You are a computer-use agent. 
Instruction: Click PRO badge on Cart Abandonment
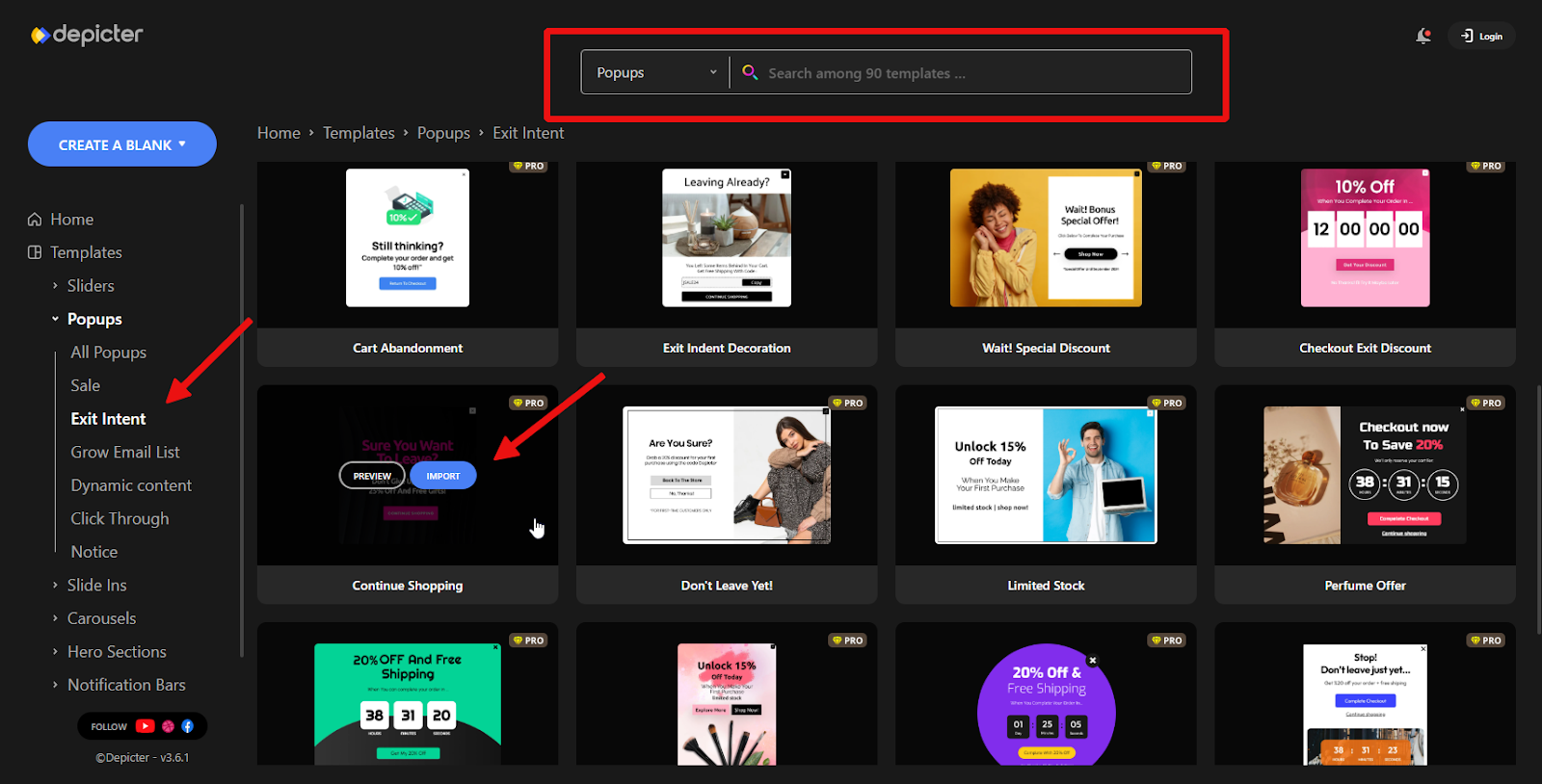pyautogui.click(x=529, y=167)
